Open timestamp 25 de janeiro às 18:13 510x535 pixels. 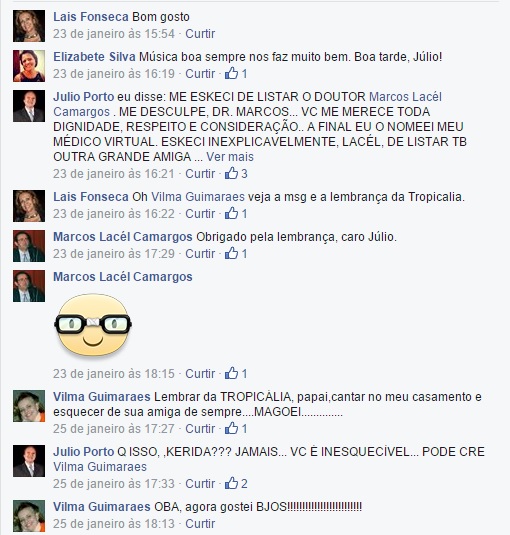(114, 523)
